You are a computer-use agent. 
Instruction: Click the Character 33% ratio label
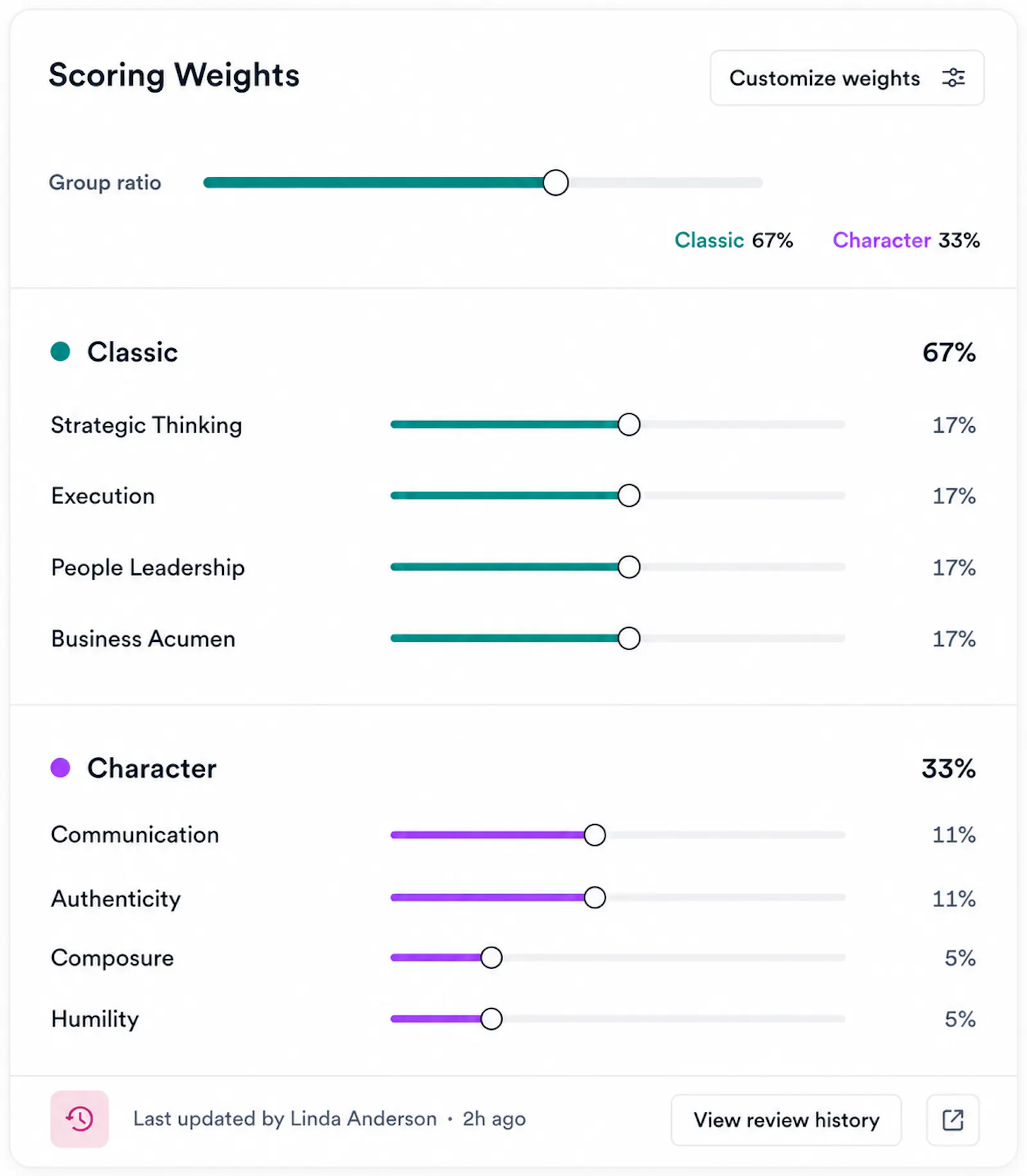pos(906,240)
